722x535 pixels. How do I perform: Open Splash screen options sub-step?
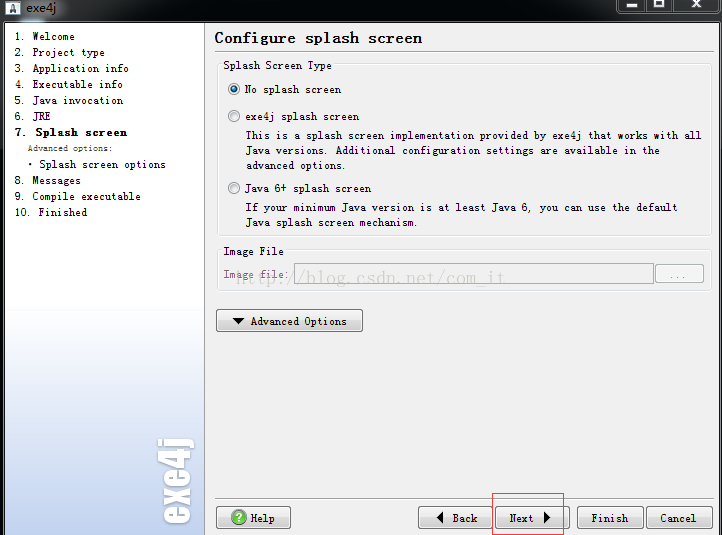[102, 164]
